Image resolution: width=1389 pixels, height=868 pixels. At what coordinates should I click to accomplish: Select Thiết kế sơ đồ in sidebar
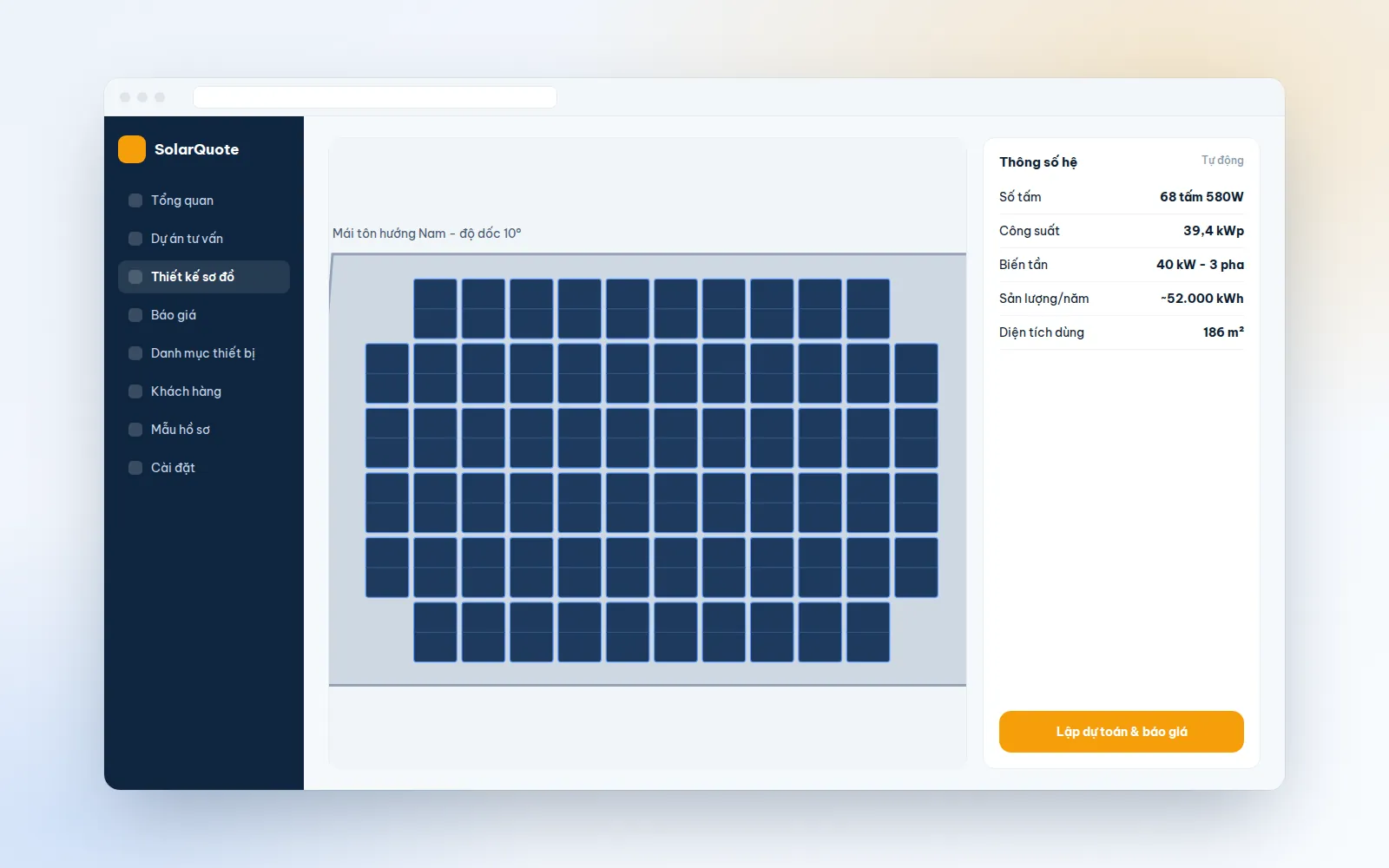204,277
